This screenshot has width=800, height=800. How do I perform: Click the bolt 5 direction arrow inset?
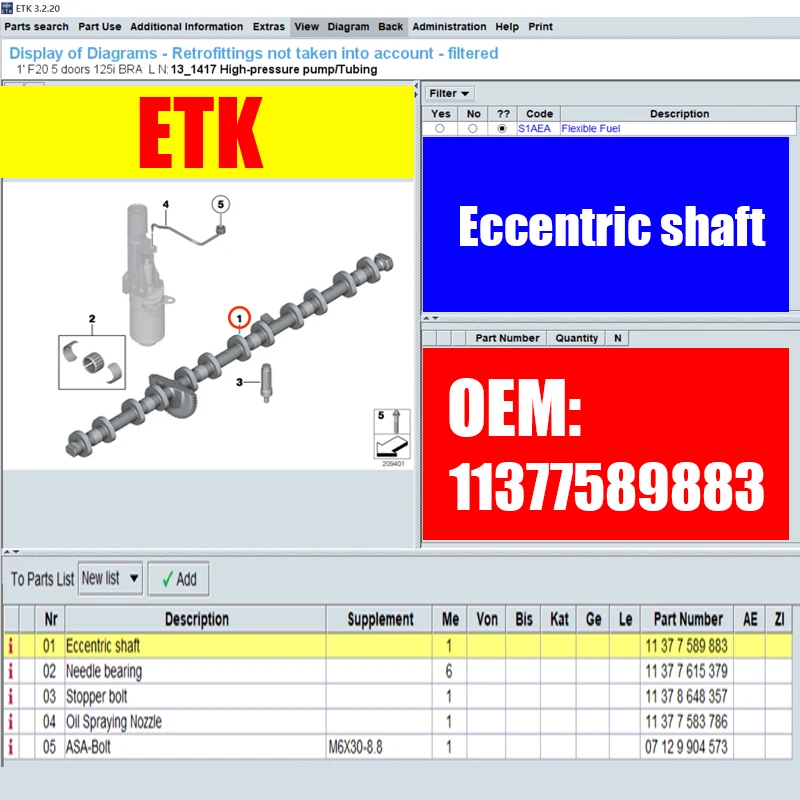coord(392,434)
